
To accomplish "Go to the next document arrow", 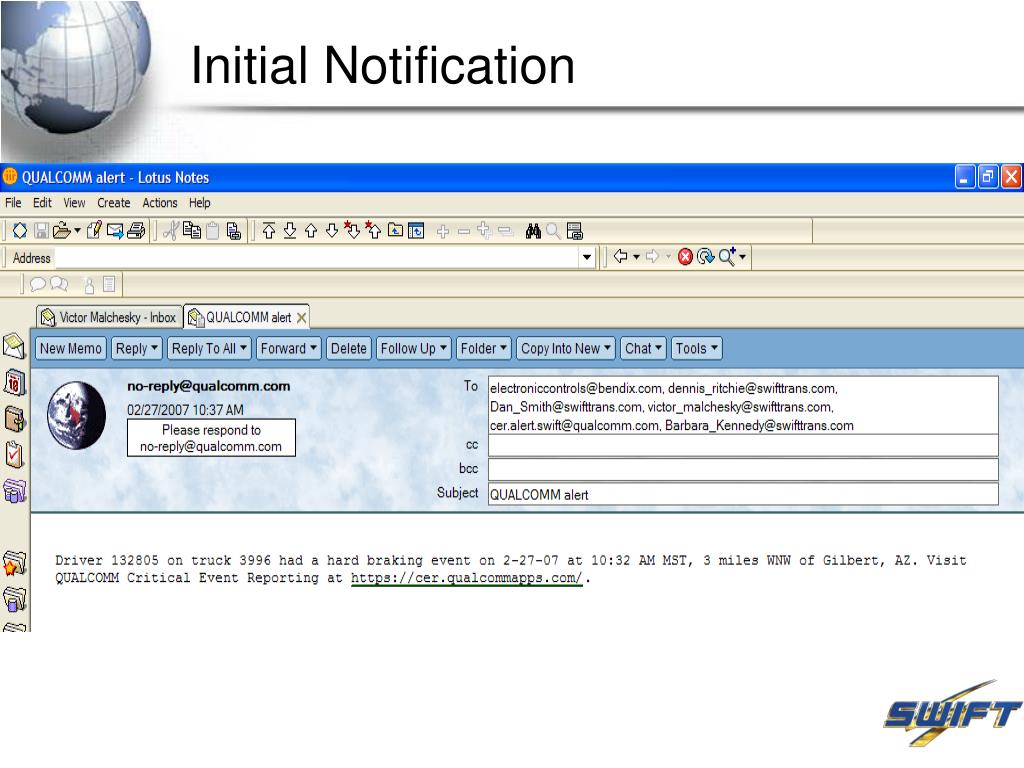I will pyautogui.click(x=332, y=231).
